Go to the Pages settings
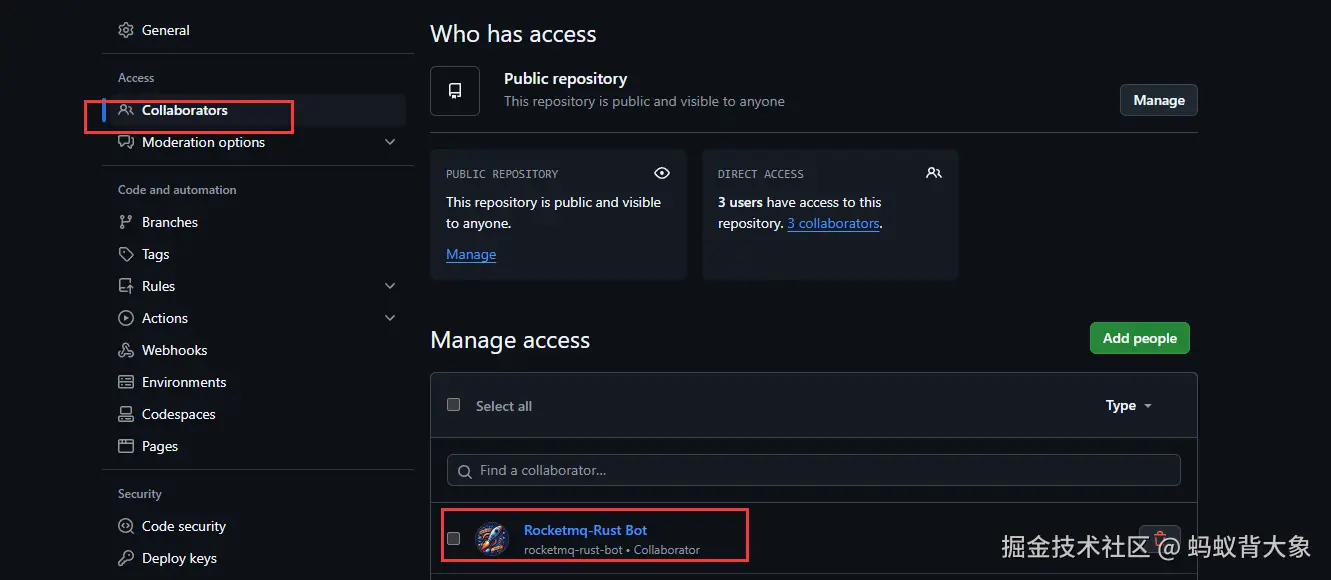This screenshot has width=1331, height=580. click(x=160, y=446)
